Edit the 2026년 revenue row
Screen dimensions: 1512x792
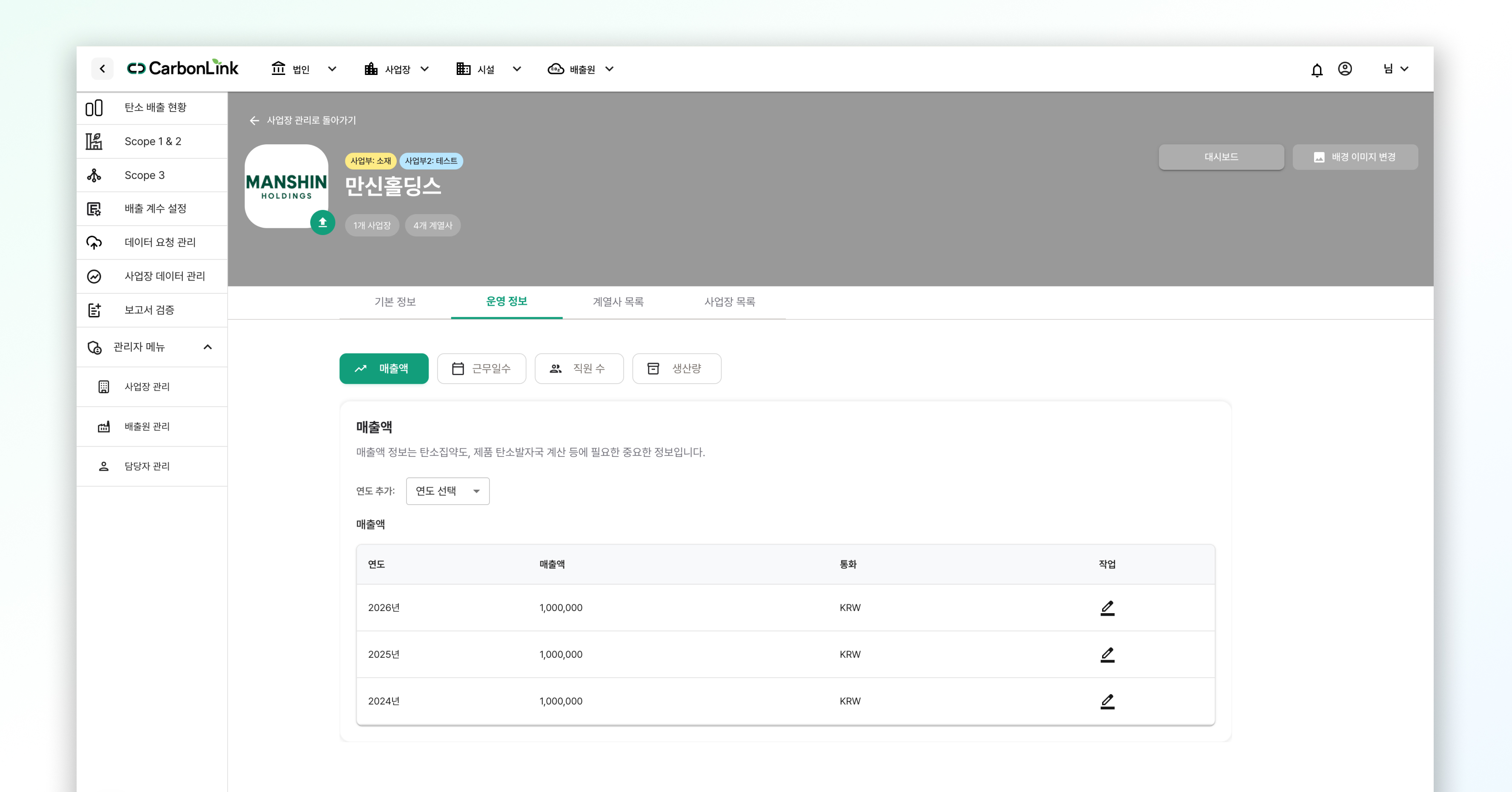click(x=1107, y=608)
